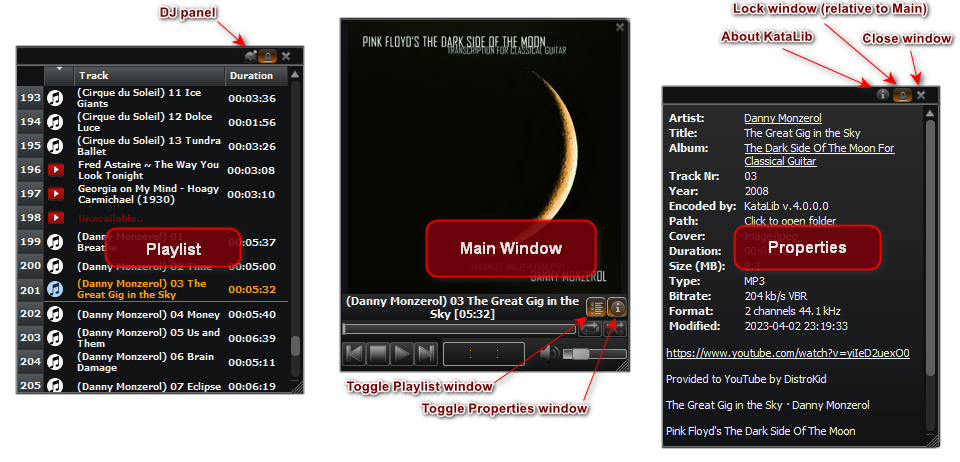This screenshot has height=462, width=960.
Task: Click music note icon of track 199
Action: click(x=56, y=242)
